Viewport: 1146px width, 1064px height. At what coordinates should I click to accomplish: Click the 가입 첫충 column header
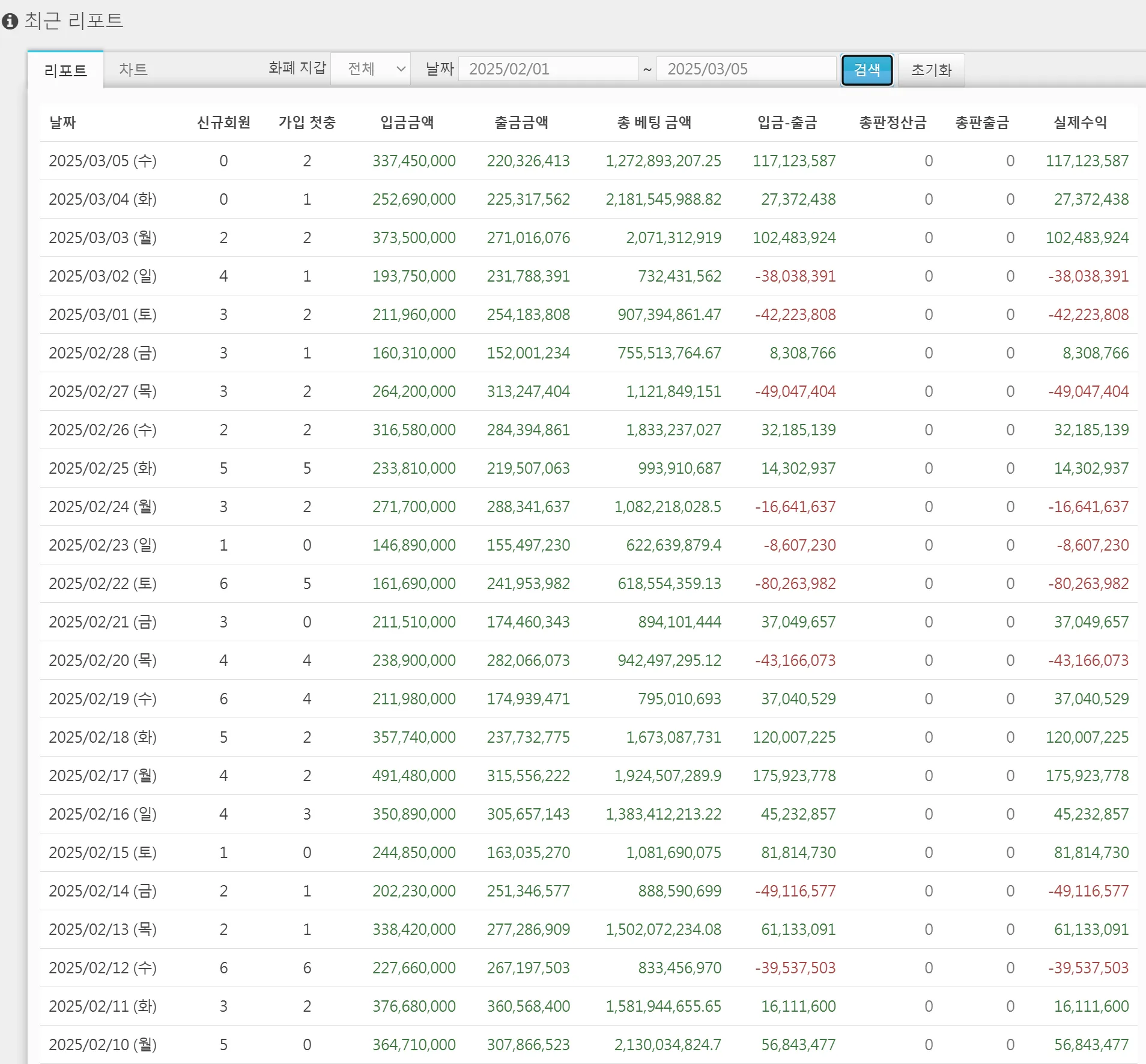click(307, 122)
